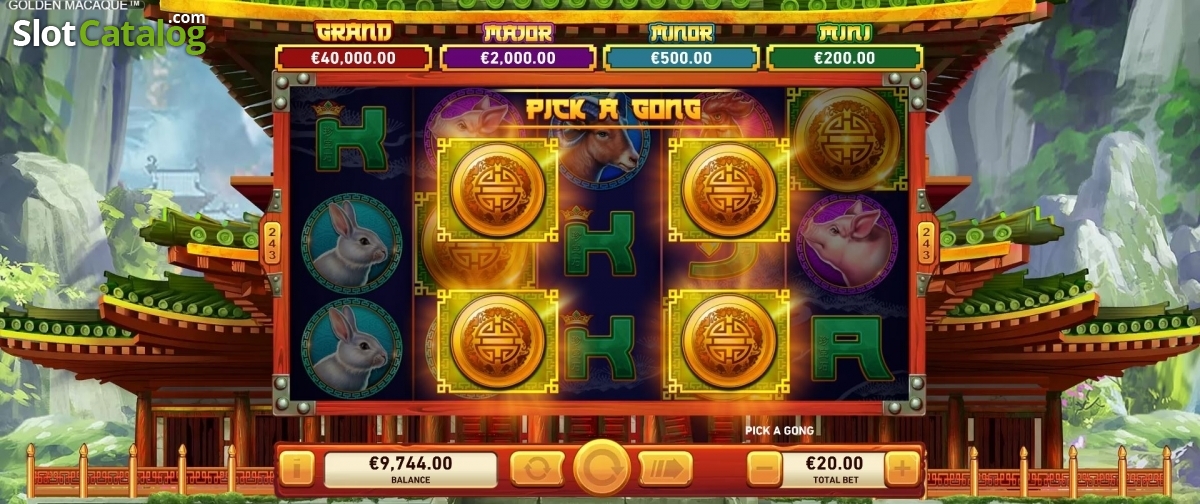Click the Major €2,000.00 jackpot display
This screenshot has width=1200, height=504.
(518, 47)
